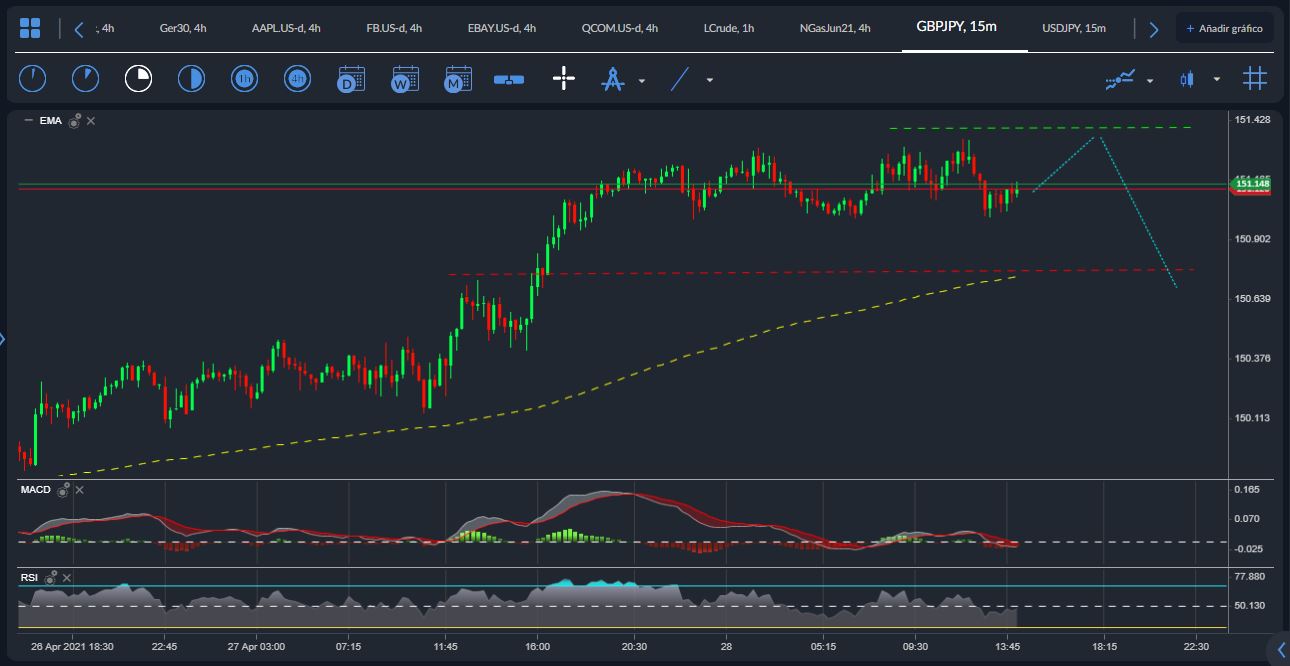Click the 26 Apr 2021 18:30 time label
The image size is (1290, 666).
[x=72, y=647]
